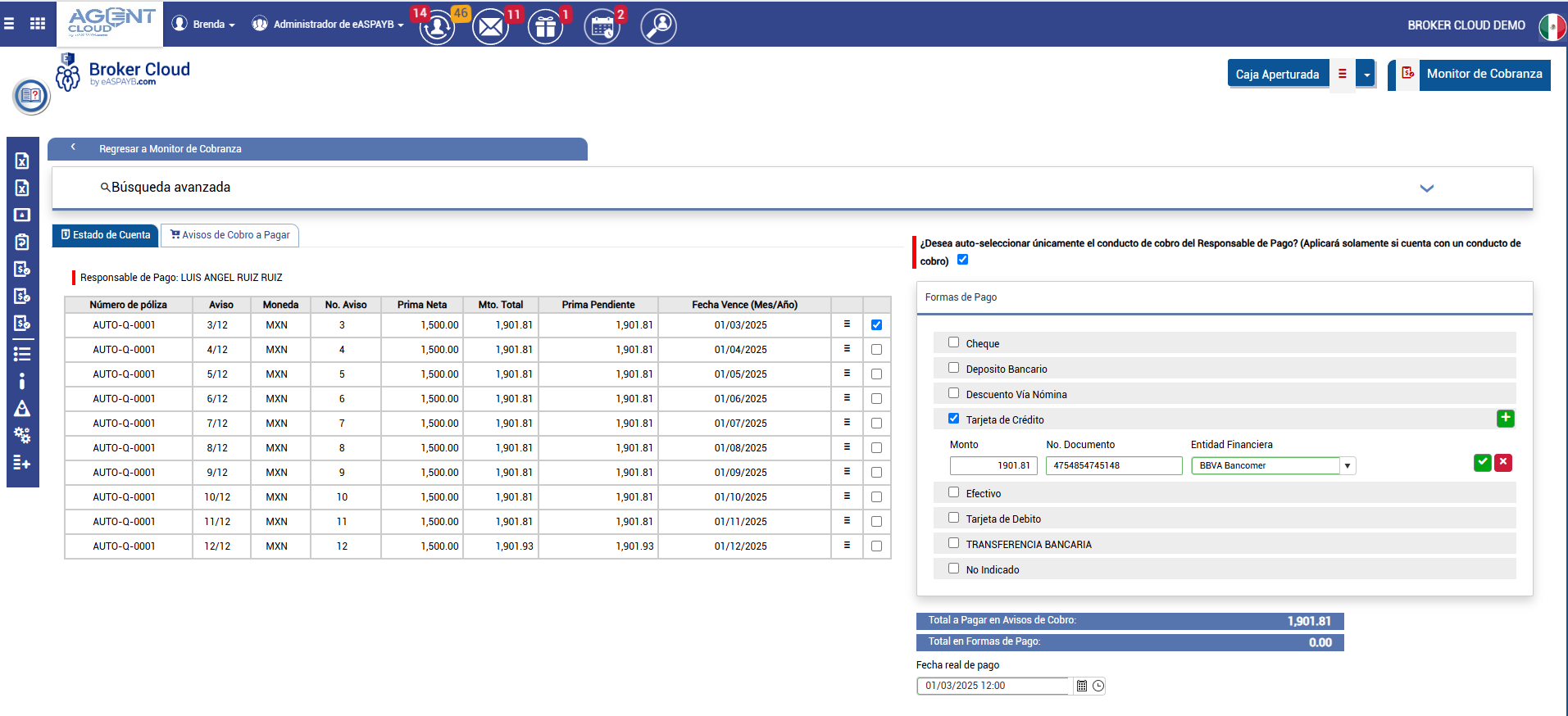Click Regresar a Monitor de Cobranza
1568x716 pixels.
[170, 149]
